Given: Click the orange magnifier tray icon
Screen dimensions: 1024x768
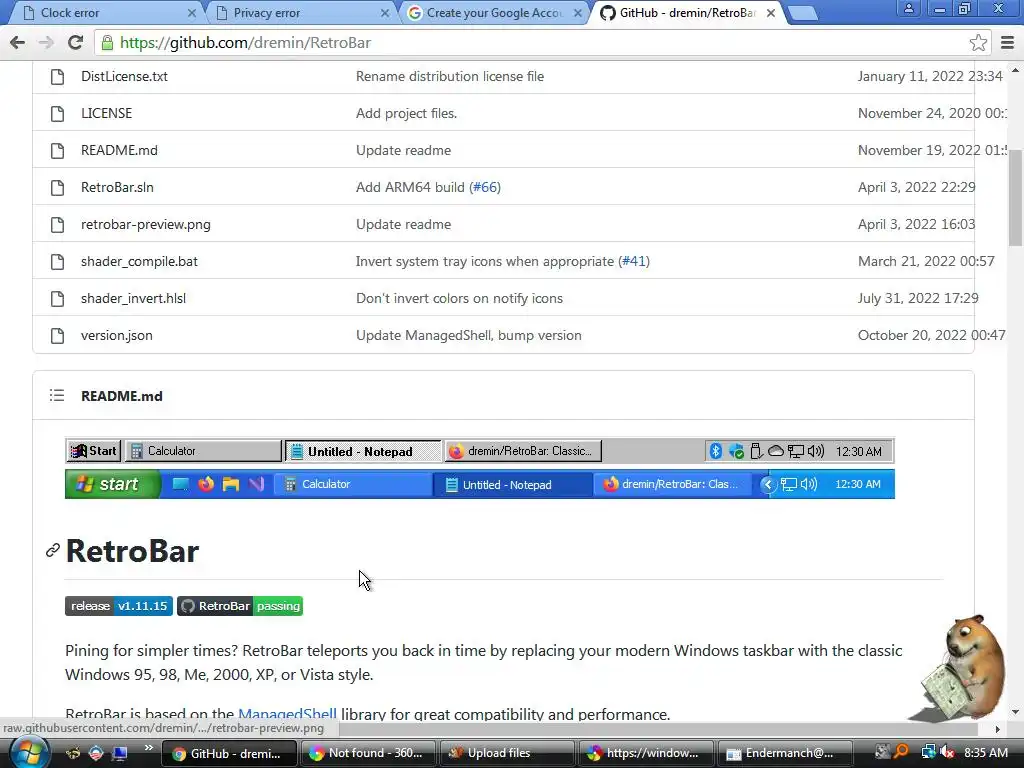Looking at the screenshot, I should [901, 753].
